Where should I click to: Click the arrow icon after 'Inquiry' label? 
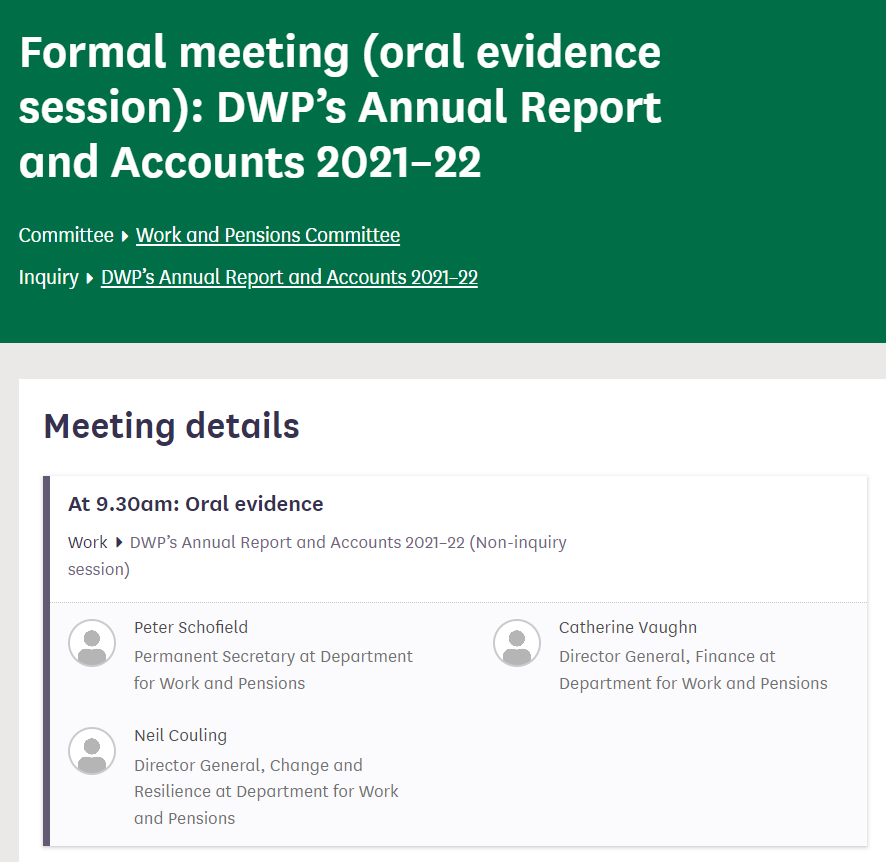point(89,278)
